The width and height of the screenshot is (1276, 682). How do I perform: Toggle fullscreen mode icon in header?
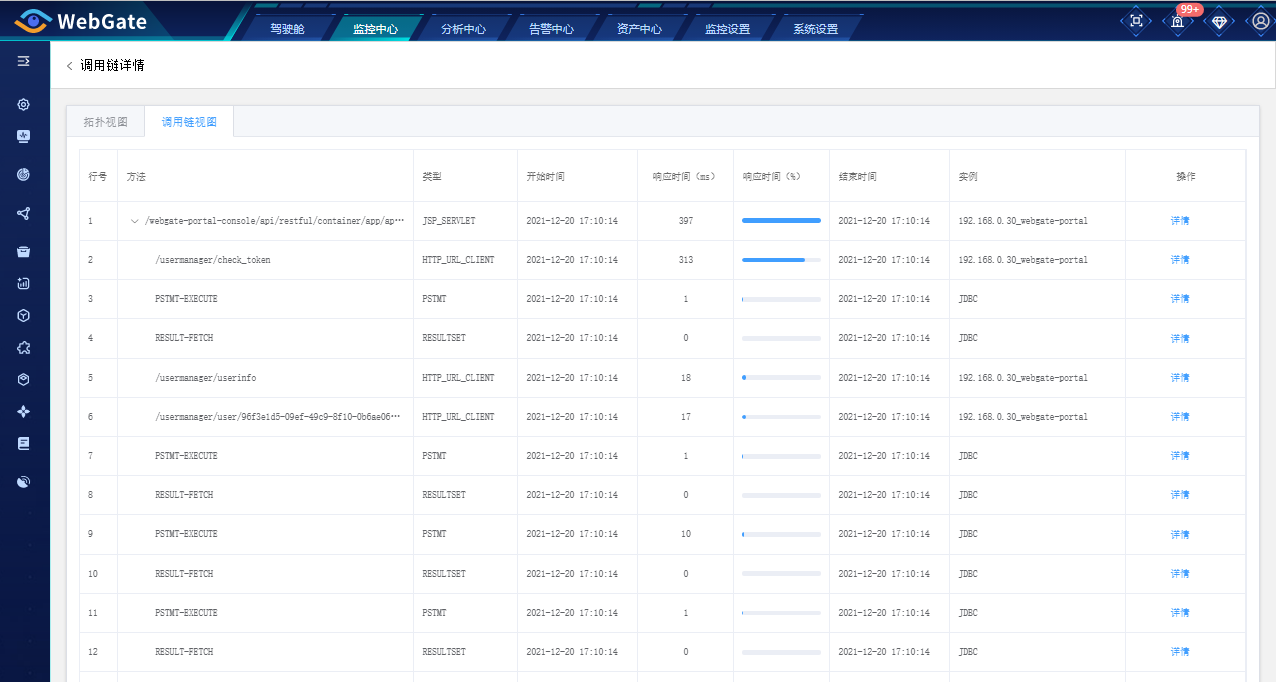coord(1136,21)
